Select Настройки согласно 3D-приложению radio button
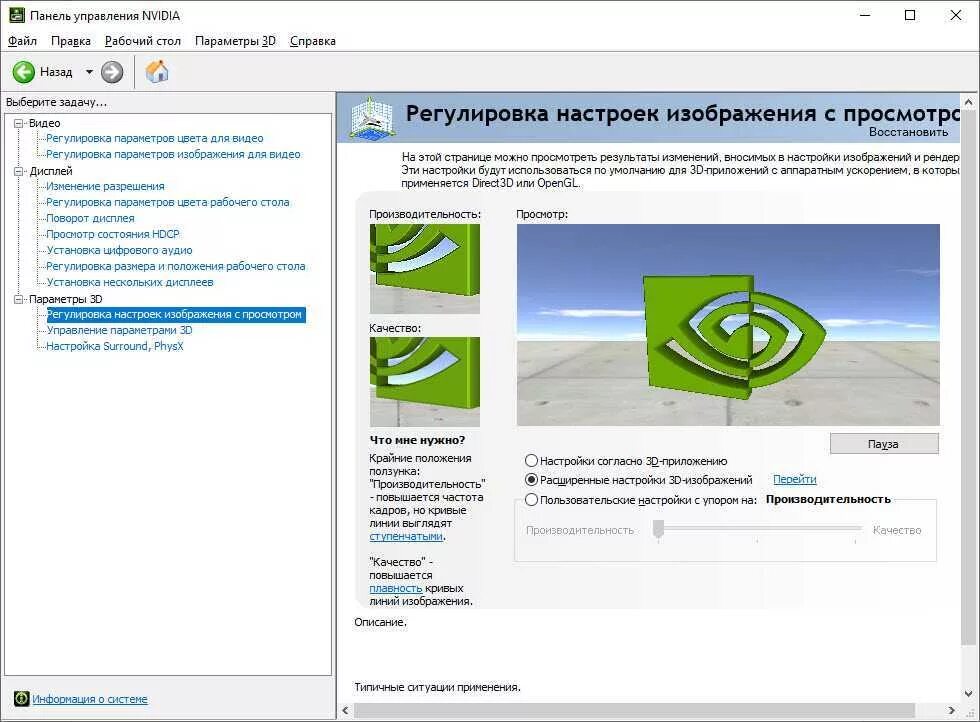Image resolution: width=980 pixels, height=722 pixels. tap(531, 461)
